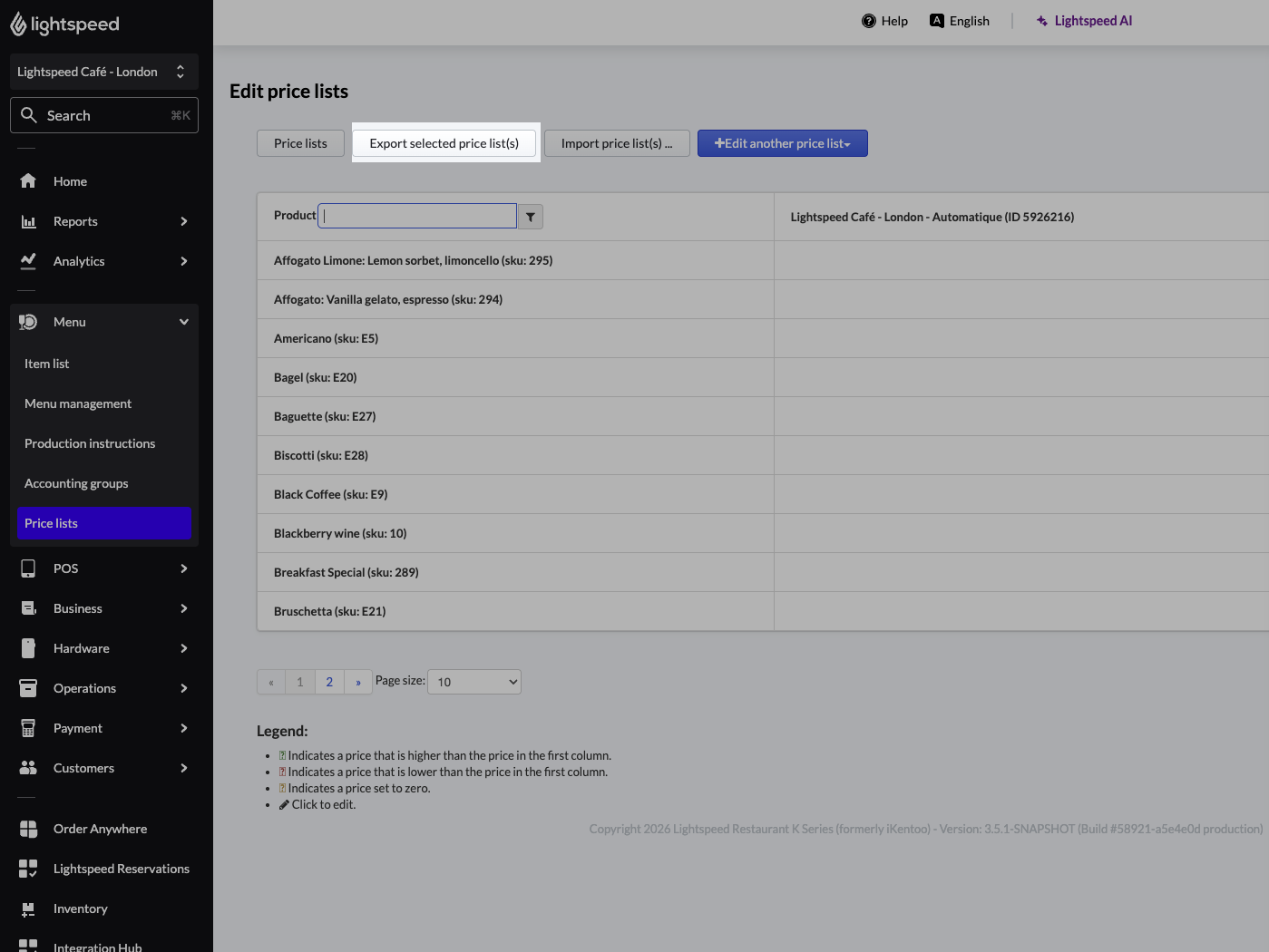Expand the Payment submenu chevron
Viewport: 1269px width, 952px height.
coord(184,728)
